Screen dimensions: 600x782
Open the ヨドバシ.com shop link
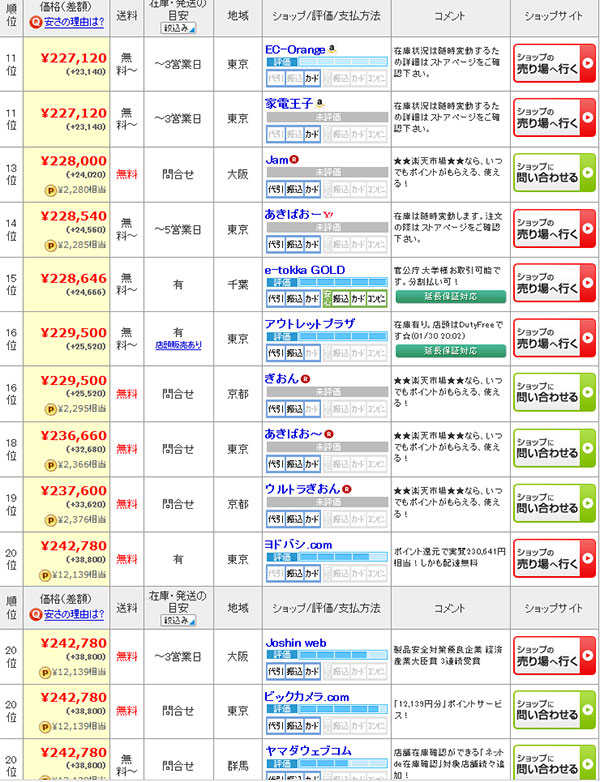[x=299, y=545]
